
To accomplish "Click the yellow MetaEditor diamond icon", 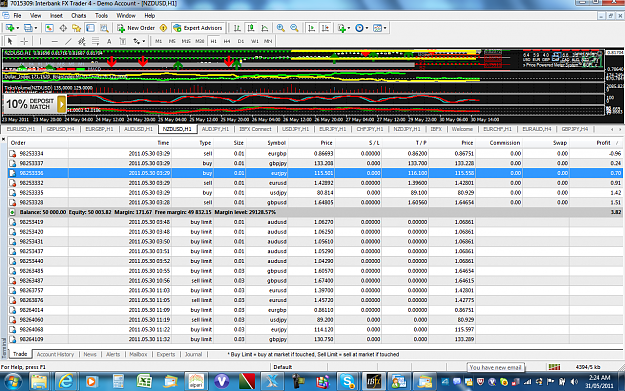I will 163,28.
